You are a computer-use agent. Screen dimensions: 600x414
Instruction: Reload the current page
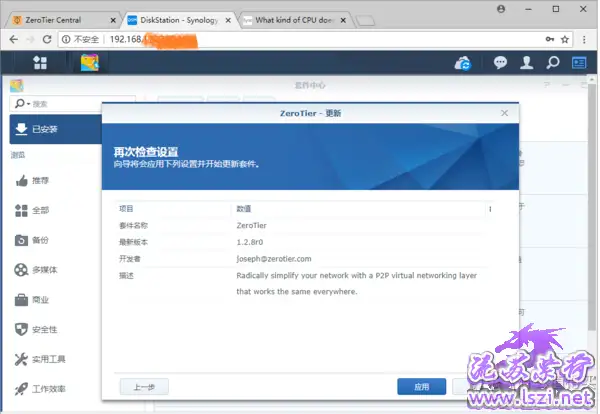tap(47, 39)
